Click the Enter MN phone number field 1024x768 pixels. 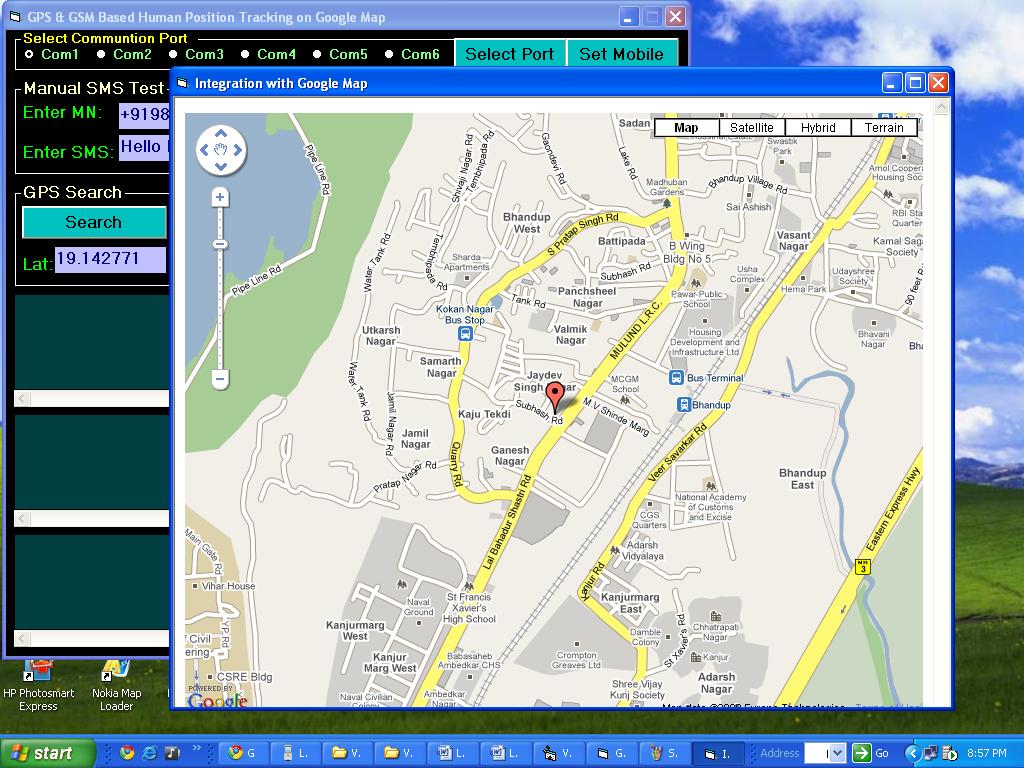pos(144,114)
